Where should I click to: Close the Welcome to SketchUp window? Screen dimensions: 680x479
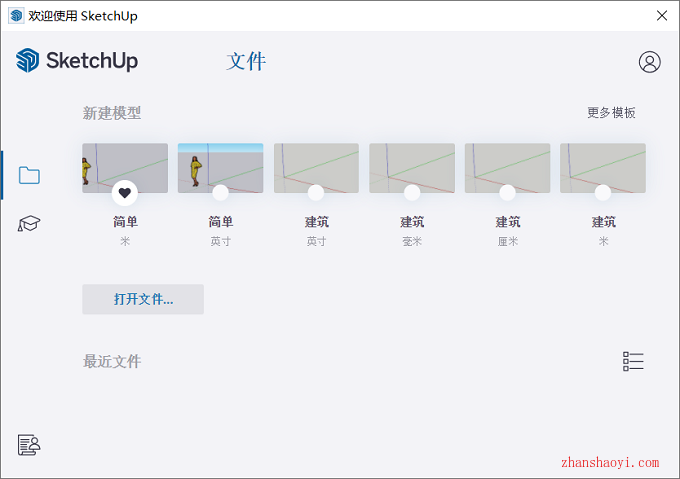point(662,16)
